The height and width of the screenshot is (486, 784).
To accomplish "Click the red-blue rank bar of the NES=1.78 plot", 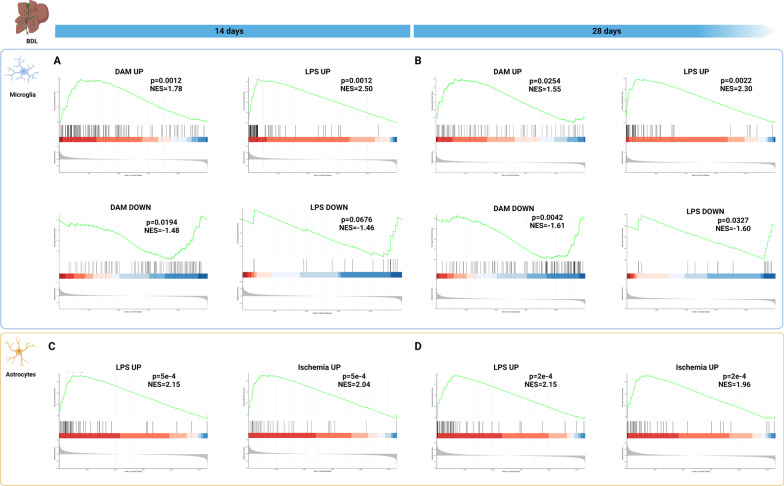I will point(134,140).
